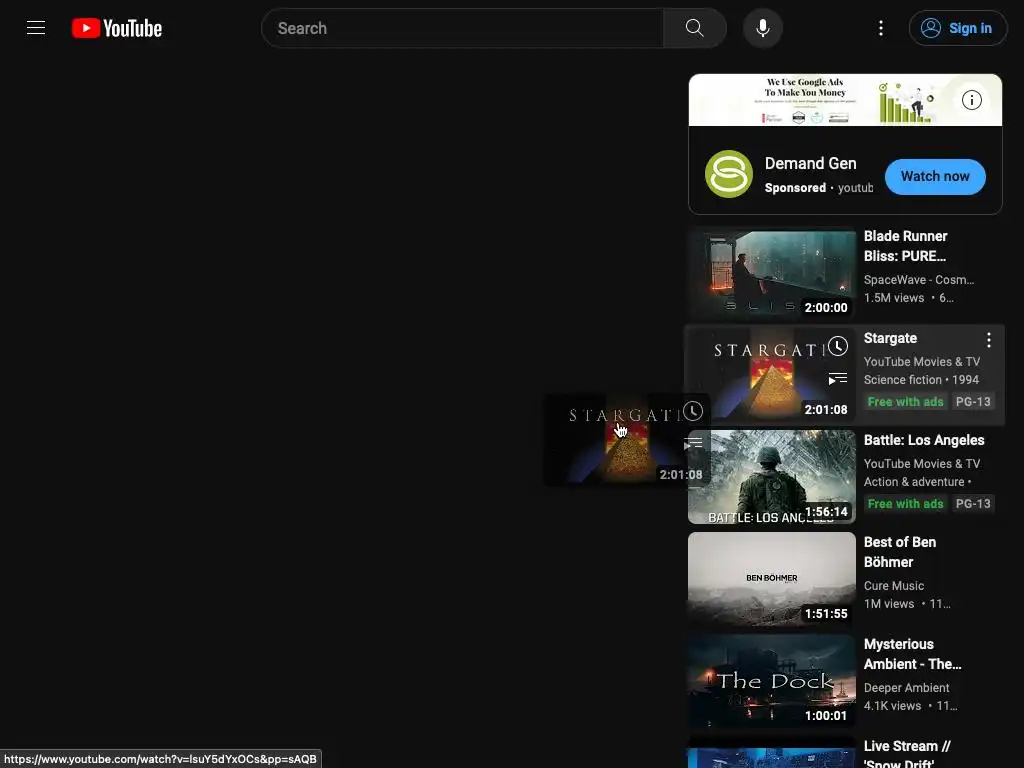1024x768 pixels.
Task: Open the Stargate thumbnail in sidebar
Action: click(771, 375)
